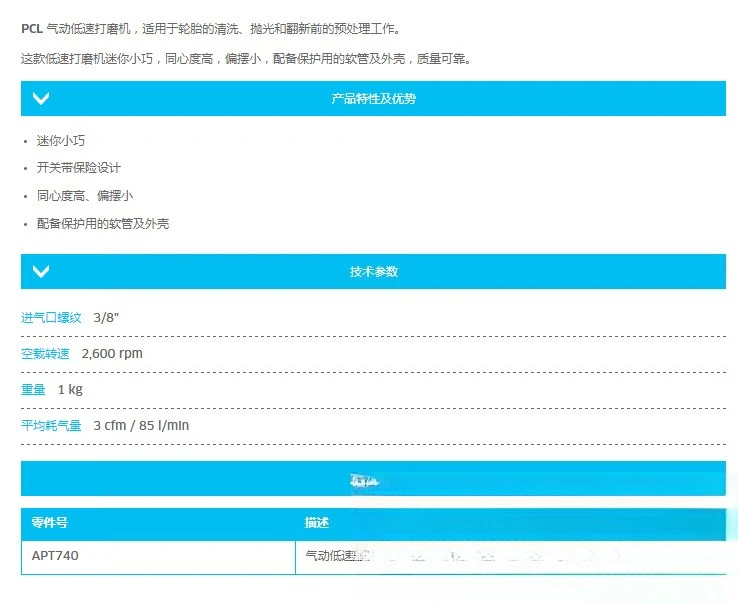Open the 平均耗气量 parameter link
Screen dimensions: 739x603
click(51, 425)
